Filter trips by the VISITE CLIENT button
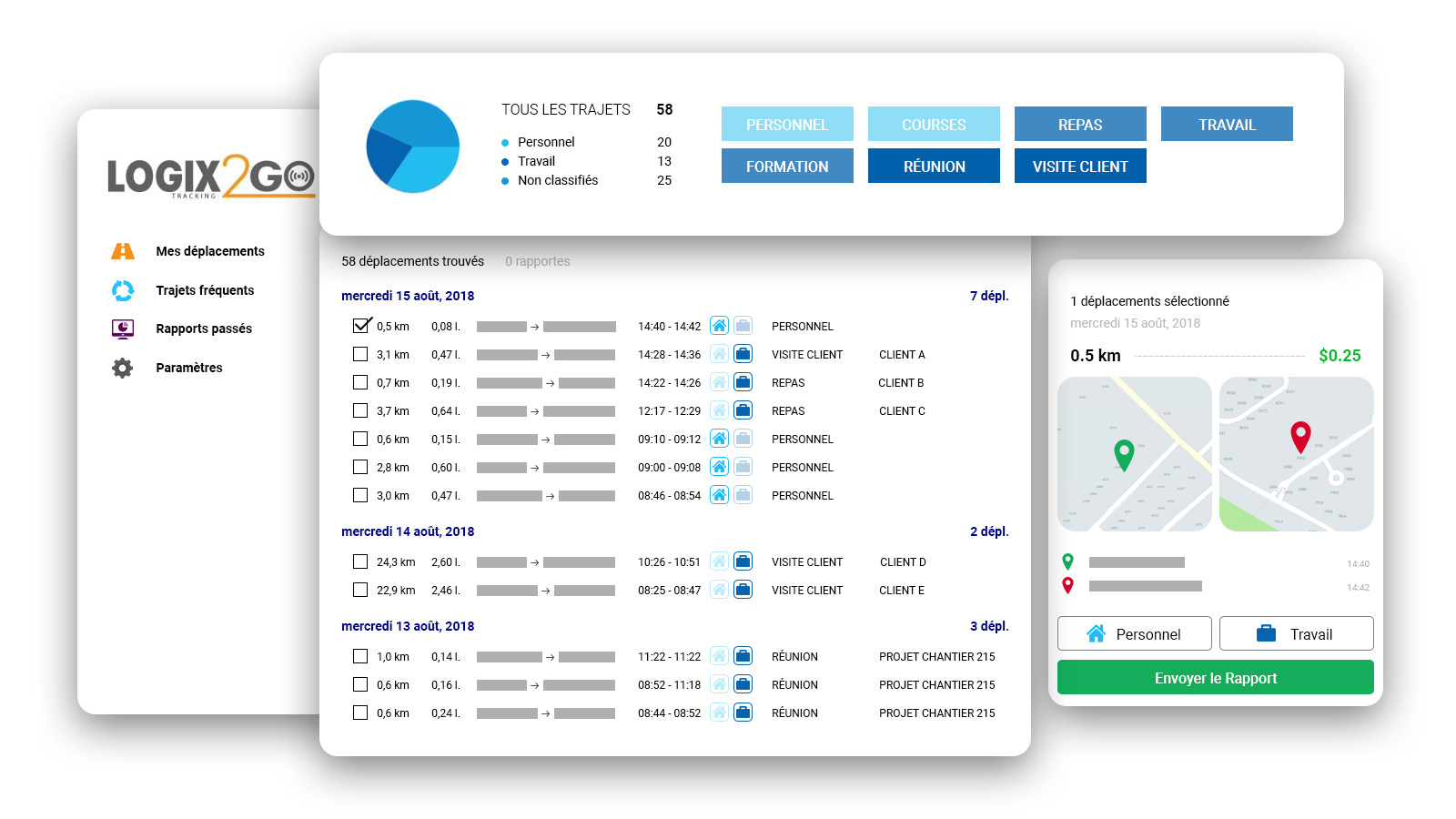 [x=1080, y=167]
